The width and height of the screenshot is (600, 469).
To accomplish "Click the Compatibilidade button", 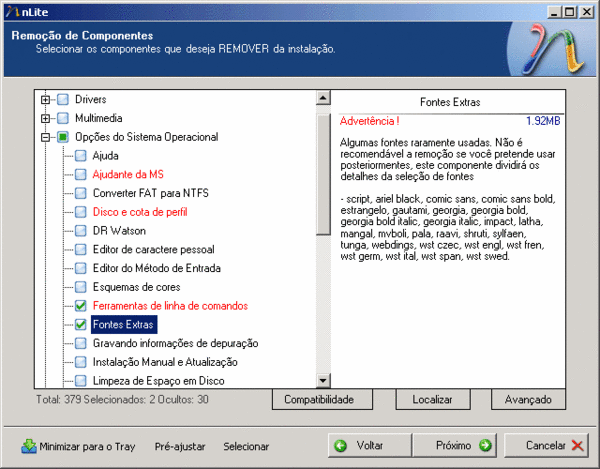I will coord(322,399).
